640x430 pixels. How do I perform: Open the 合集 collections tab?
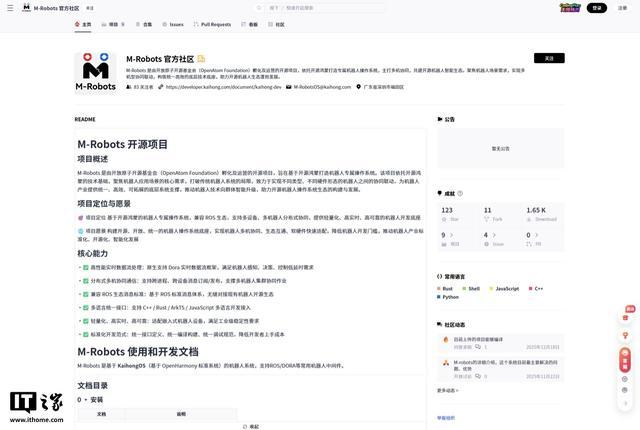[x=144, y=24]
